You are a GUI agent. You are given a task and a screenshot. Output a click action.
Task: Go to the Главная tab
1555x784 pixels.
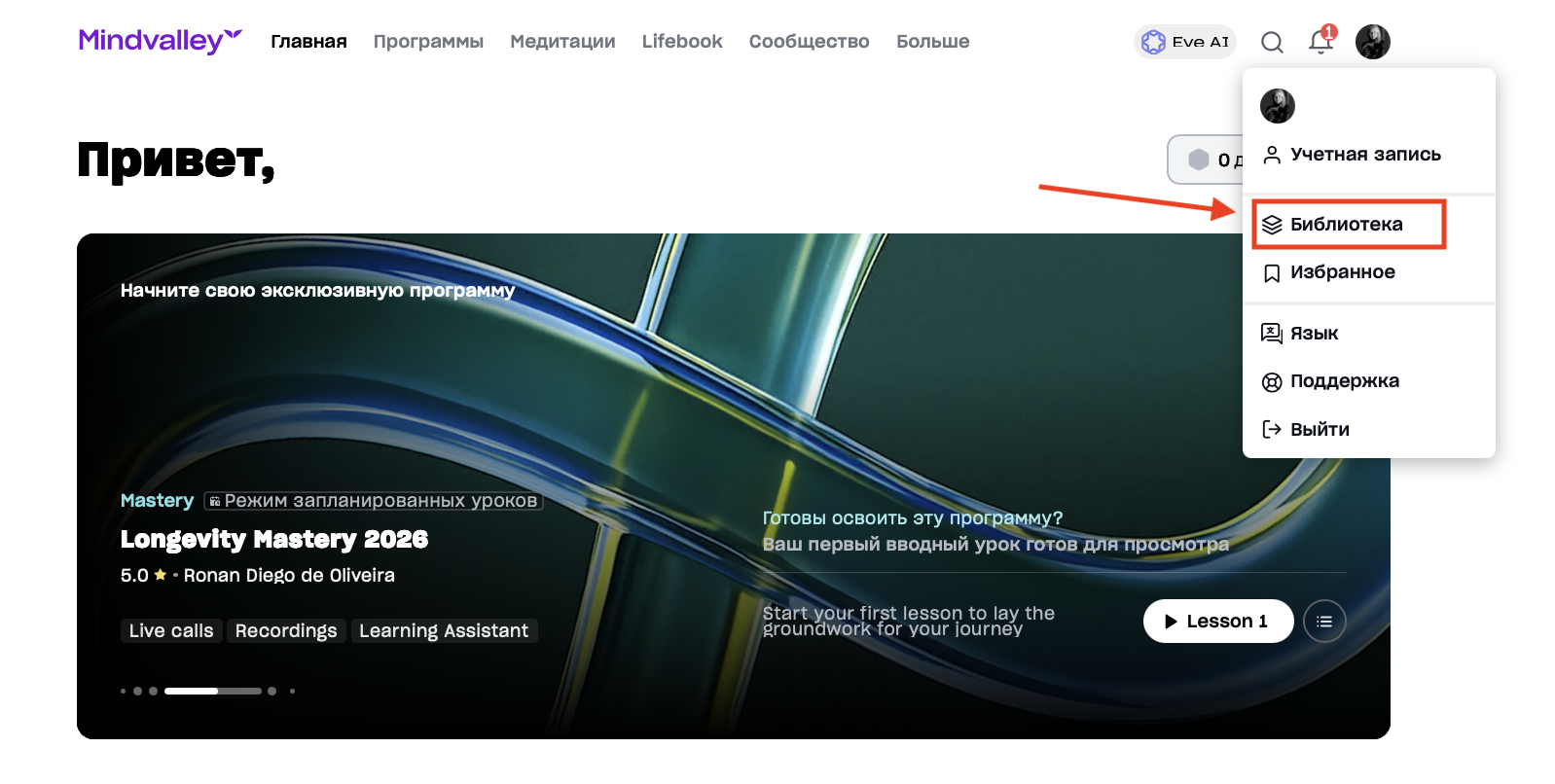pyautogui.click(x=308, y=42)
